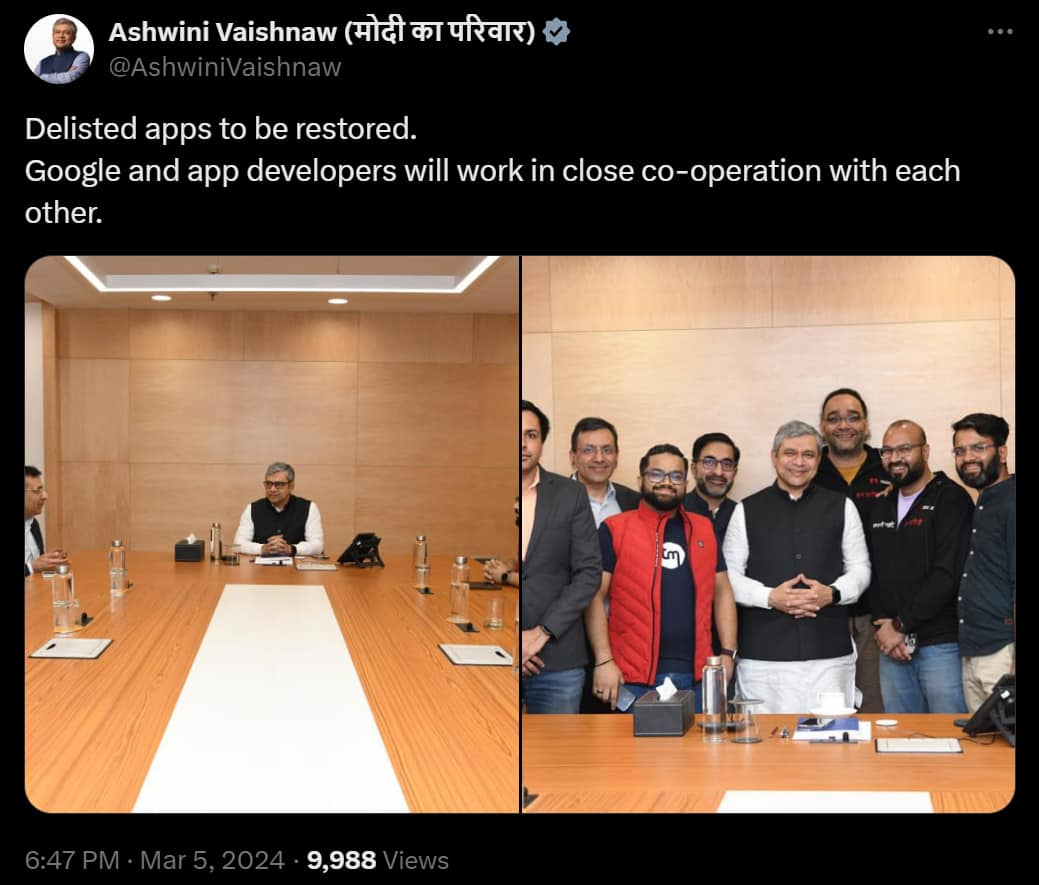Screen dimensions: 1039x885
Task: Click the Hindi text in the display name
Action: tap(439, 32)
